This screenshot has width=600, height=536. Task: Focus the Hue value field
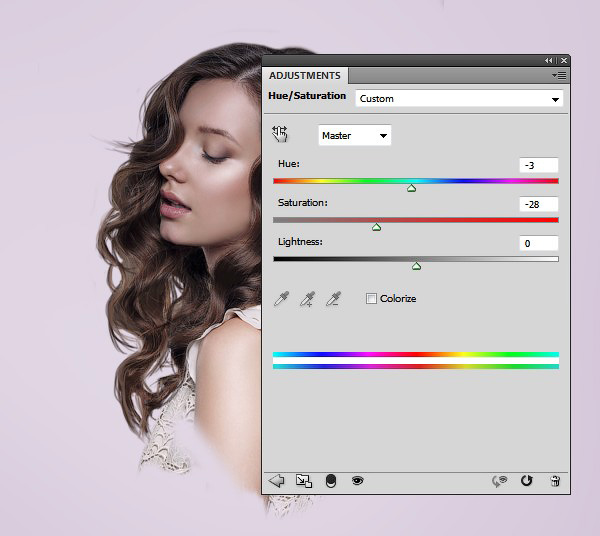click(539, 165)
